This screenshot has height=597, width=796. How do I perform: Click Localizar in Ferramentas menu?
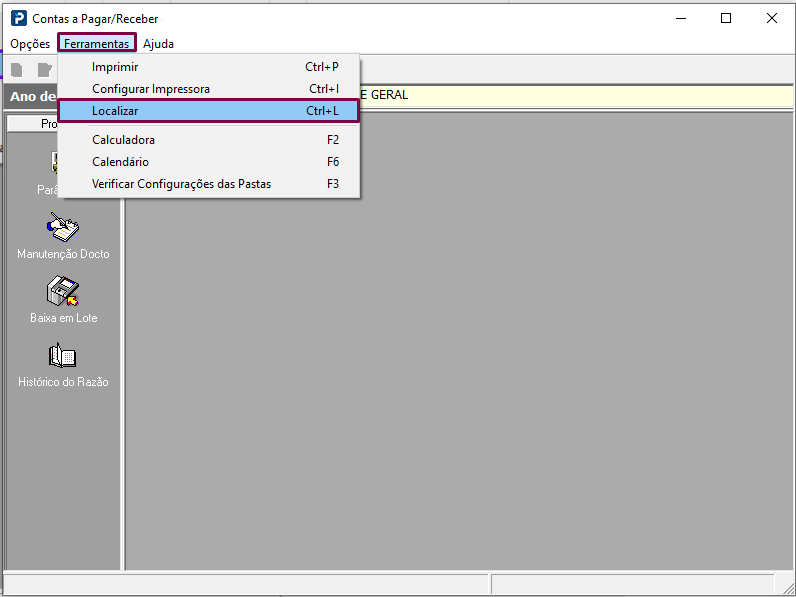(209, 111)
